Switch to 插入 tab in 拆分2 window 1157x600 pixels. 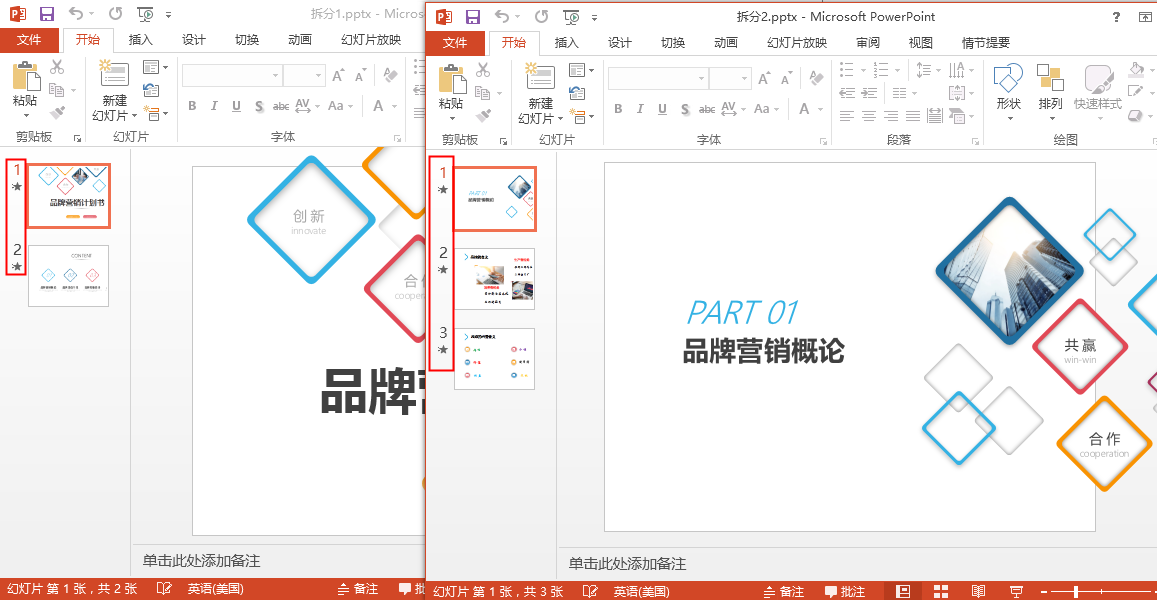pos(567,43)
